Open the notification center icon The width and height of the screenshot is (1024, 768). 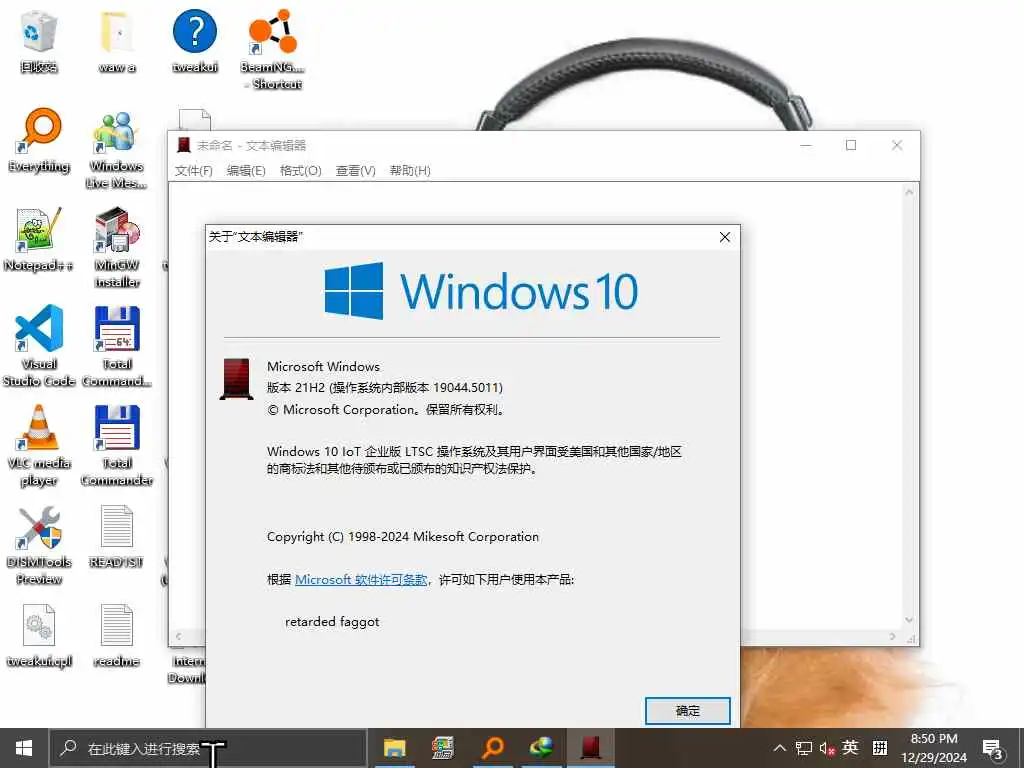click(993, 748)
